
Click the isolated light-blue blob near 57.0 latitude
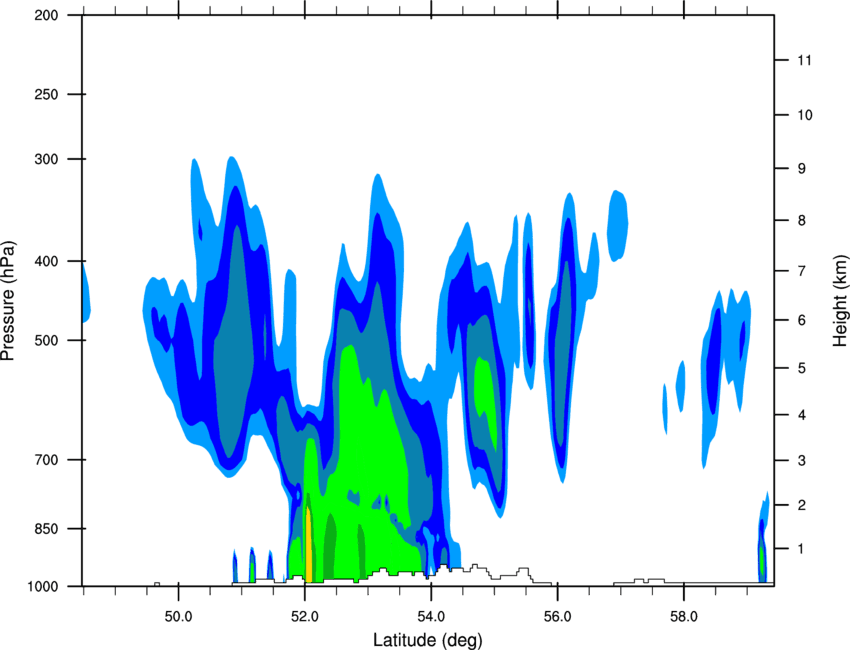click(x=617, y=226)
